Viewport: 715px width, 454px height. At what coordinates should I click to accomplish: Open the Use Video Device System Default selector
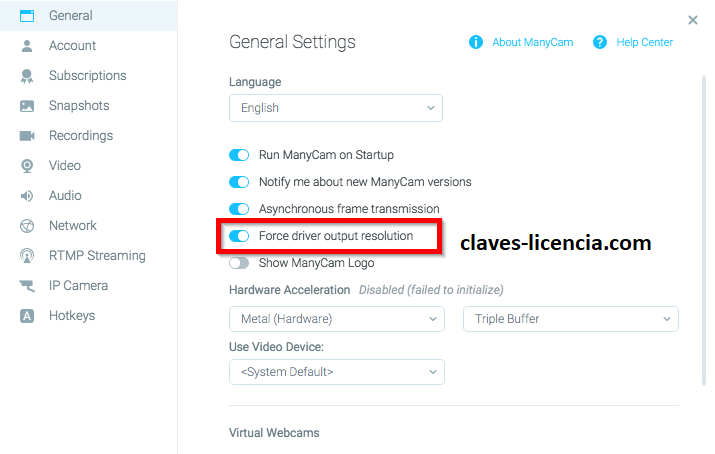pyautogui.click(x=336, y=372)
